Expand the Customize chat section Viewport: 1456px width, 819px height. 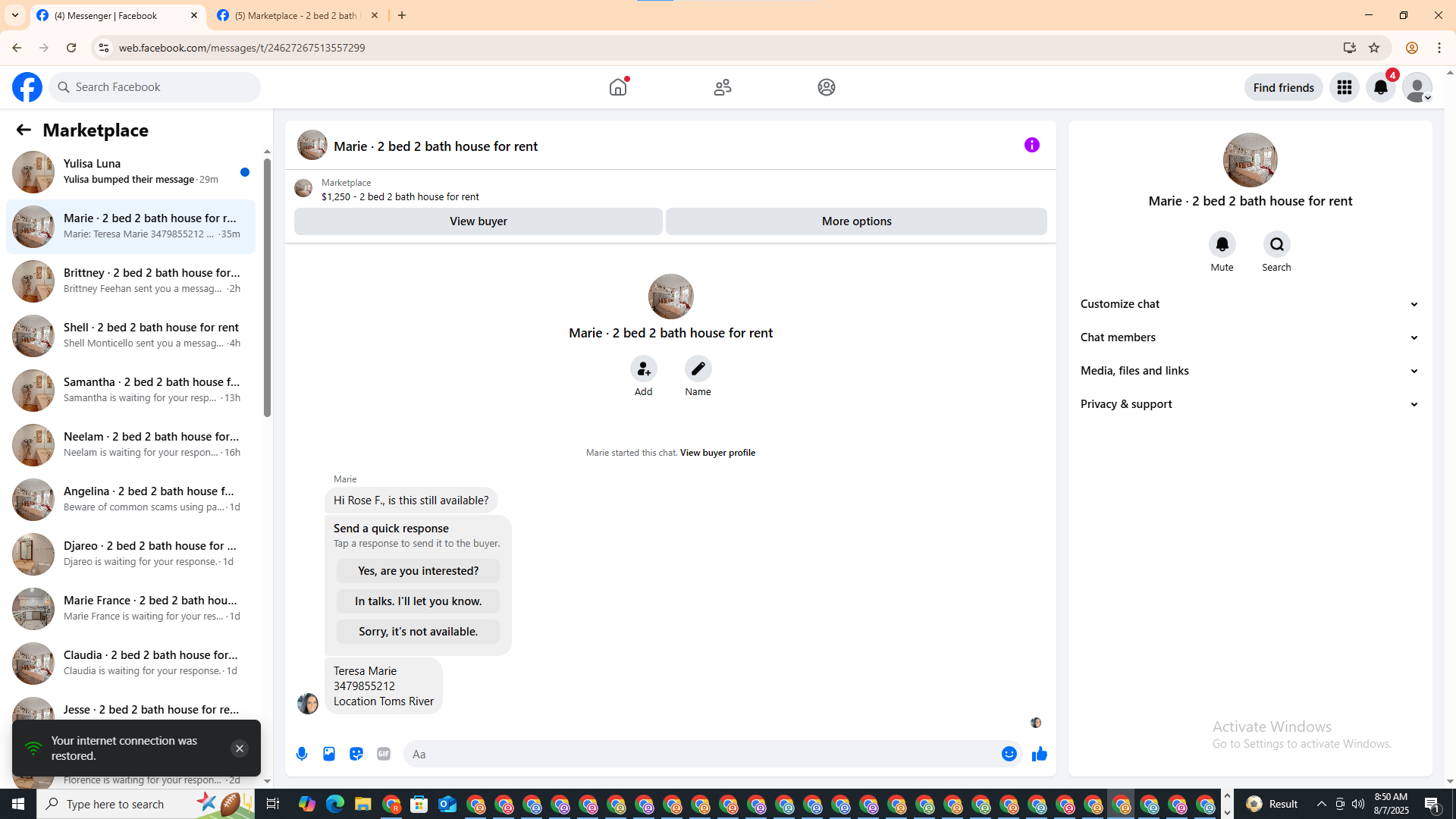tap(1250, 304)
